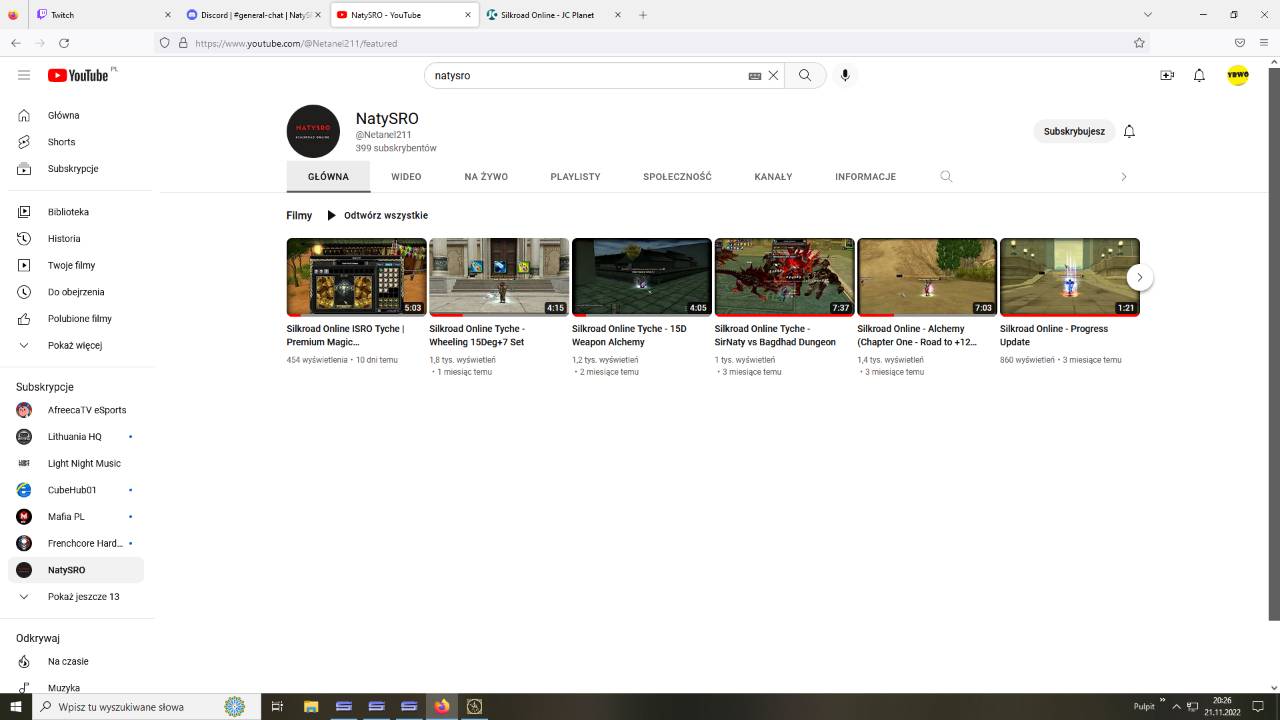
Task: Open Lithuania HQ subscription
Action: [76, 437]
